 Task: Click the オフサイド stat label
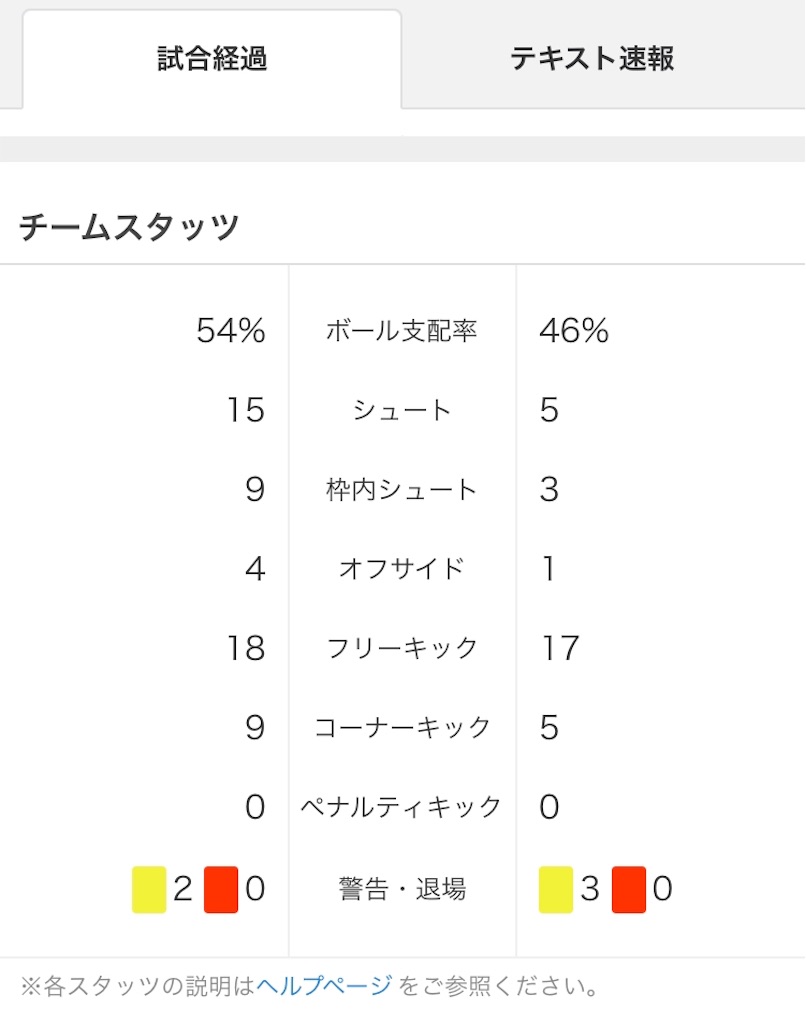tap(402, 569)
